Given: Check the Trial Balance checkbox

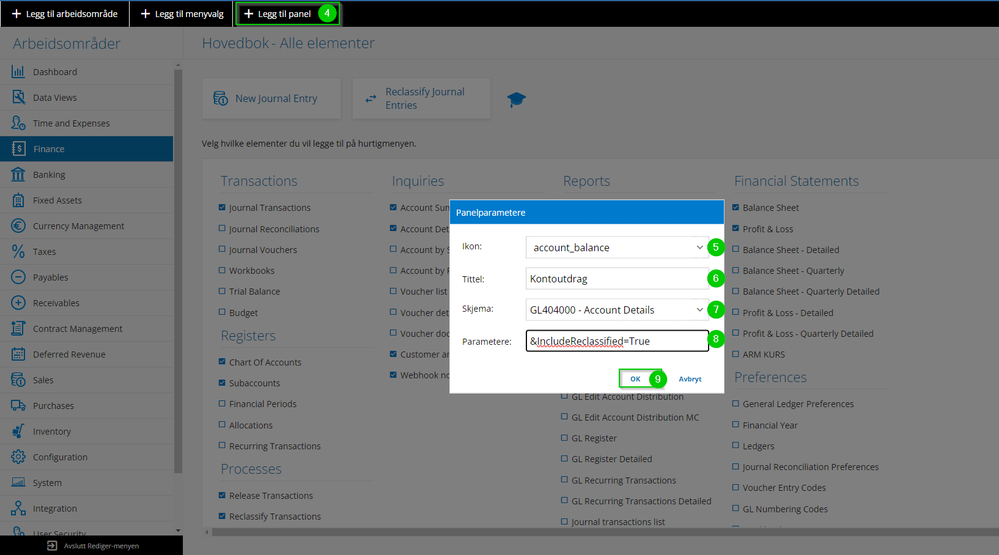Looking at the screenshot, I should pyautogui.click(x=222, y=291).
